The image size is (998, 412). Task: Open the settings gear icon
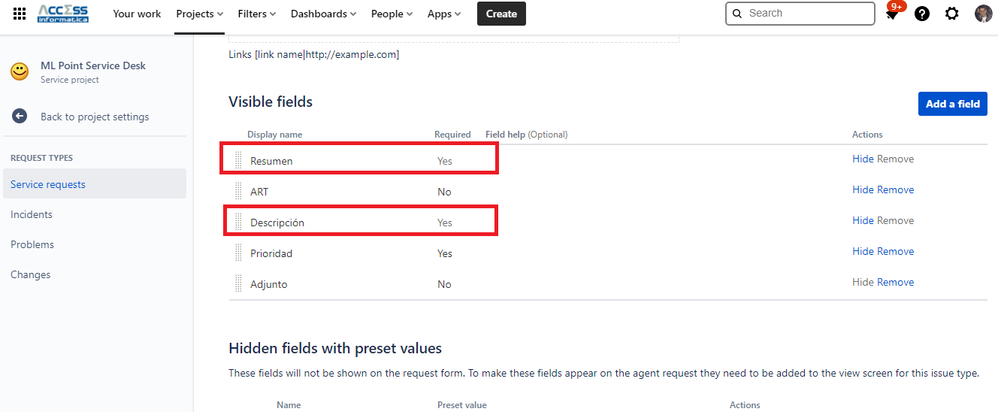[952, 13]
